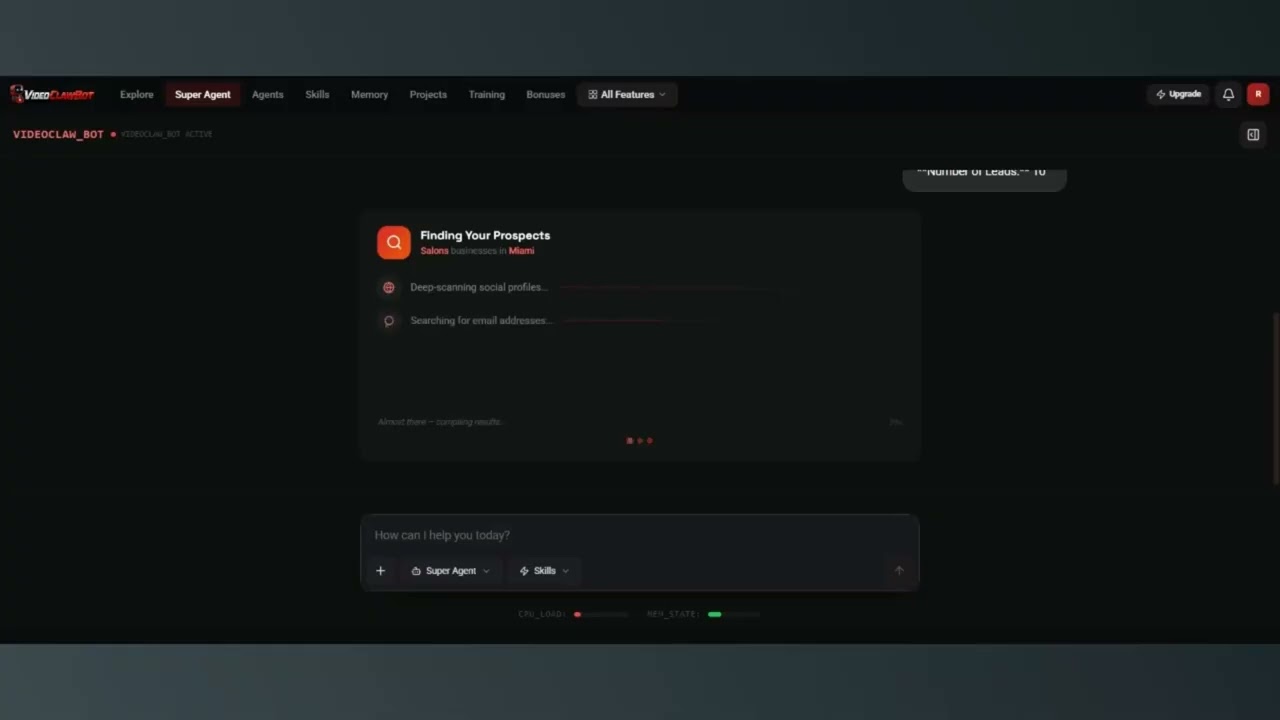Select the Super Agent tab in the navbar

pyautogui.click(x=203, y=94)
